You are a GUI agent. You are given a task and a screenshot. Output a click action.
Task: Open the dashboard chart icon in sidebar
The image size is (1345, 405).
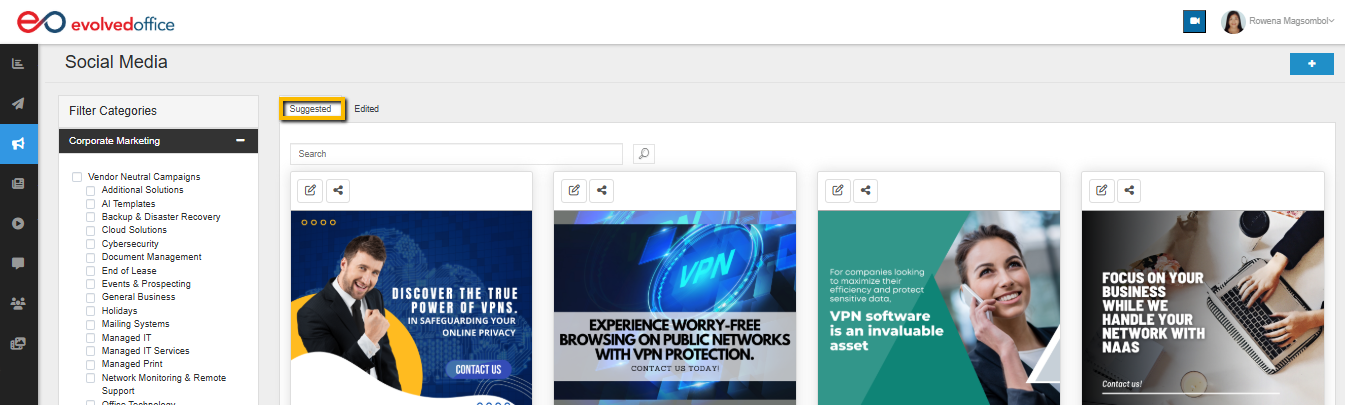click(x=18, y=64)
